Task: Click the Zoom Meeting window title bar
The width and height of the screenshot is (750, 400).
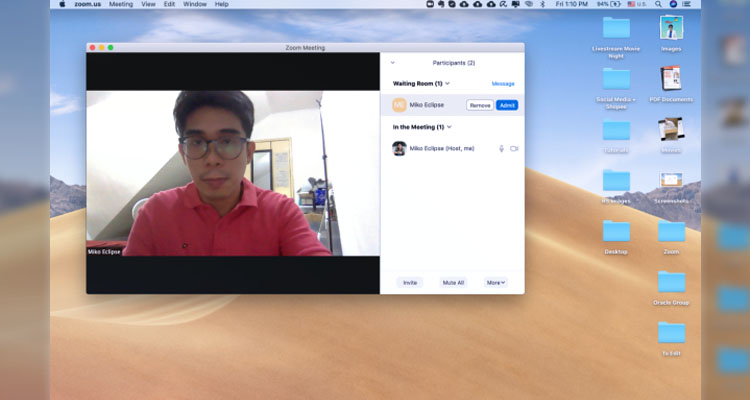Action: click(x=305, y=48)
